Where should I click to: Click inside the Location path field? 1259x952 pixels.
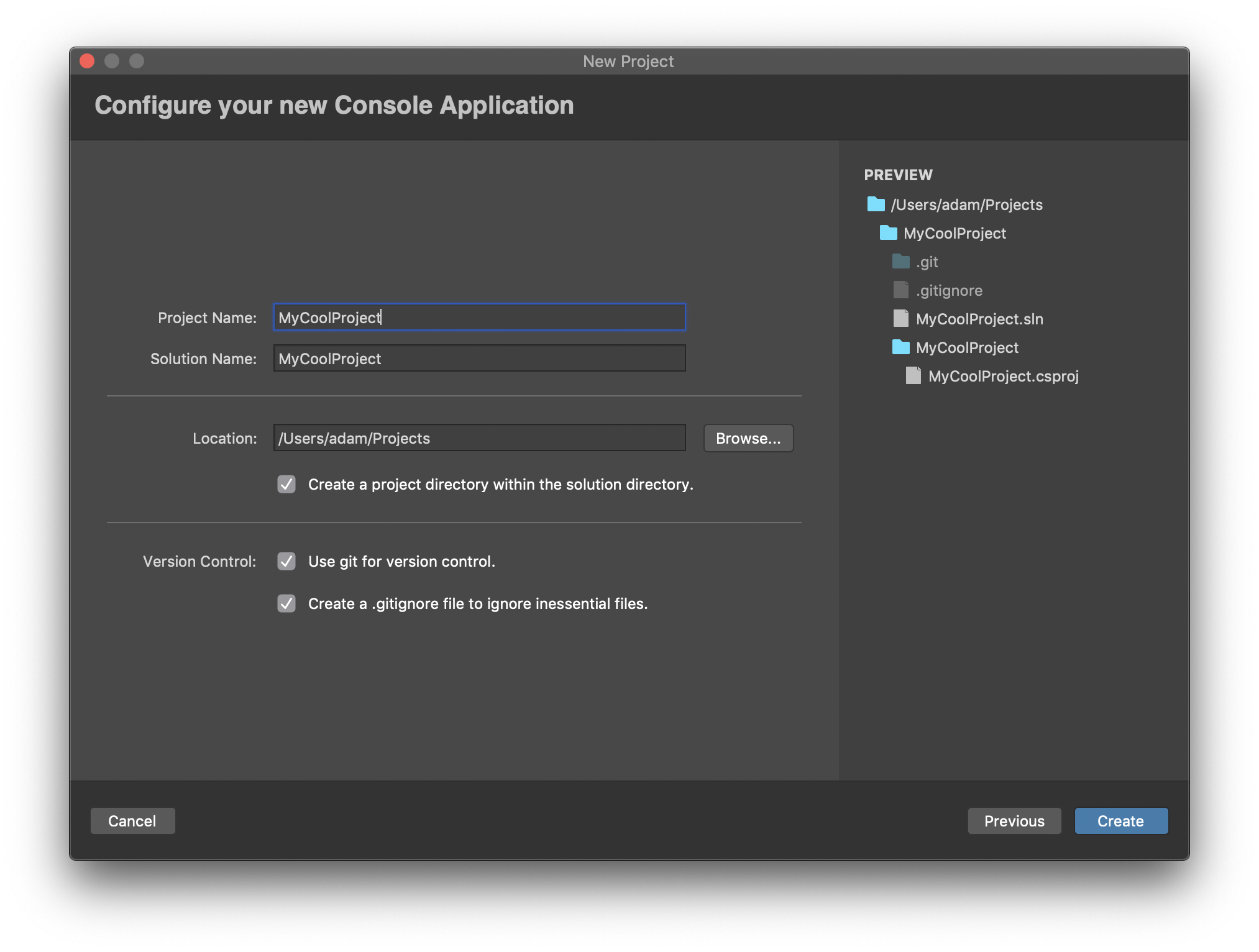point(478,438)
